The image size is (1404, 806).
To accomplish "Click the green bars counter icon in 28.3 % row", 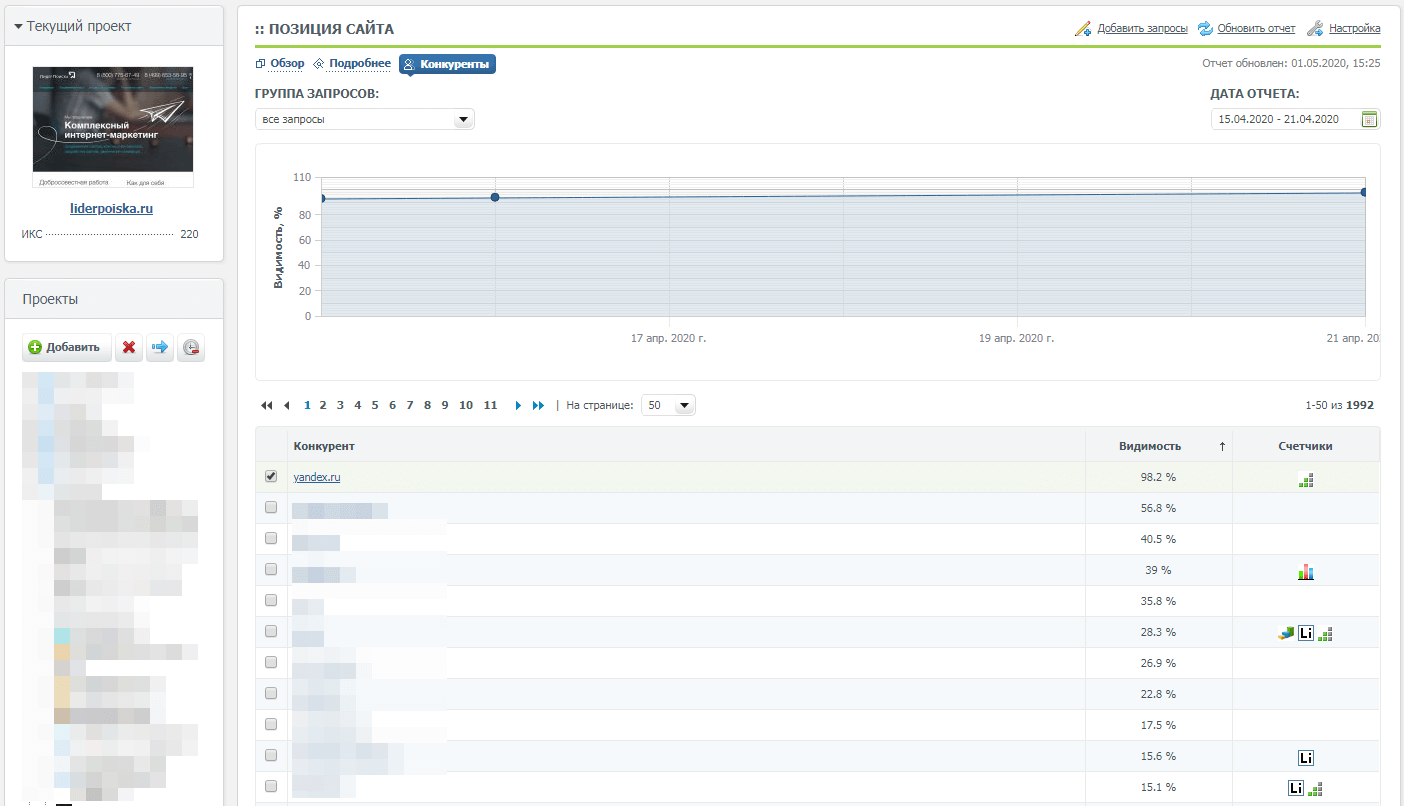I will tap(1326, 634).
